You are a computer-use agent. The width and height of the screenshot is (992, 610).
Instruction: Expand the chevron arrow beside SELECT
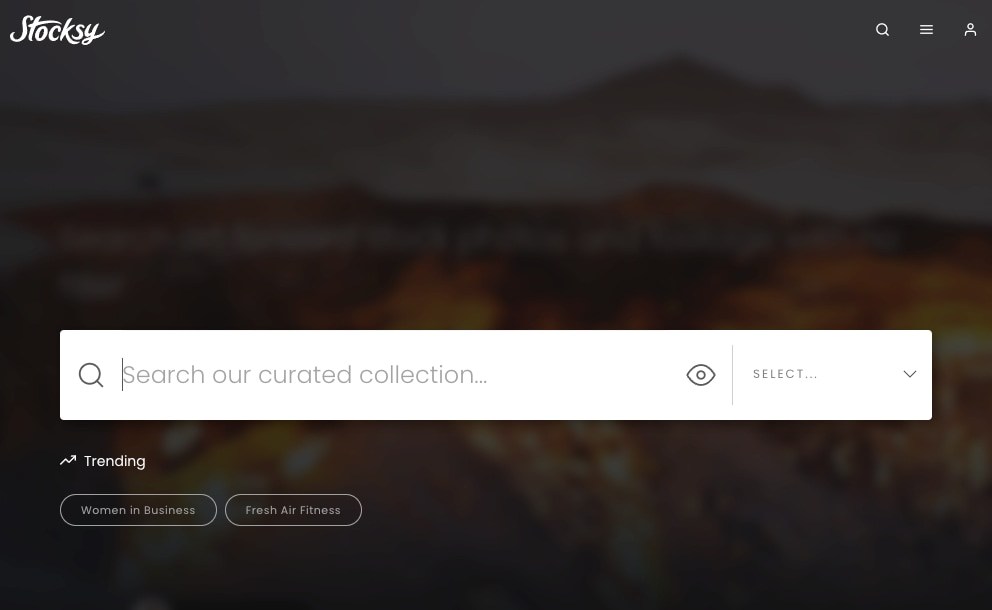[x=910, y=374]
